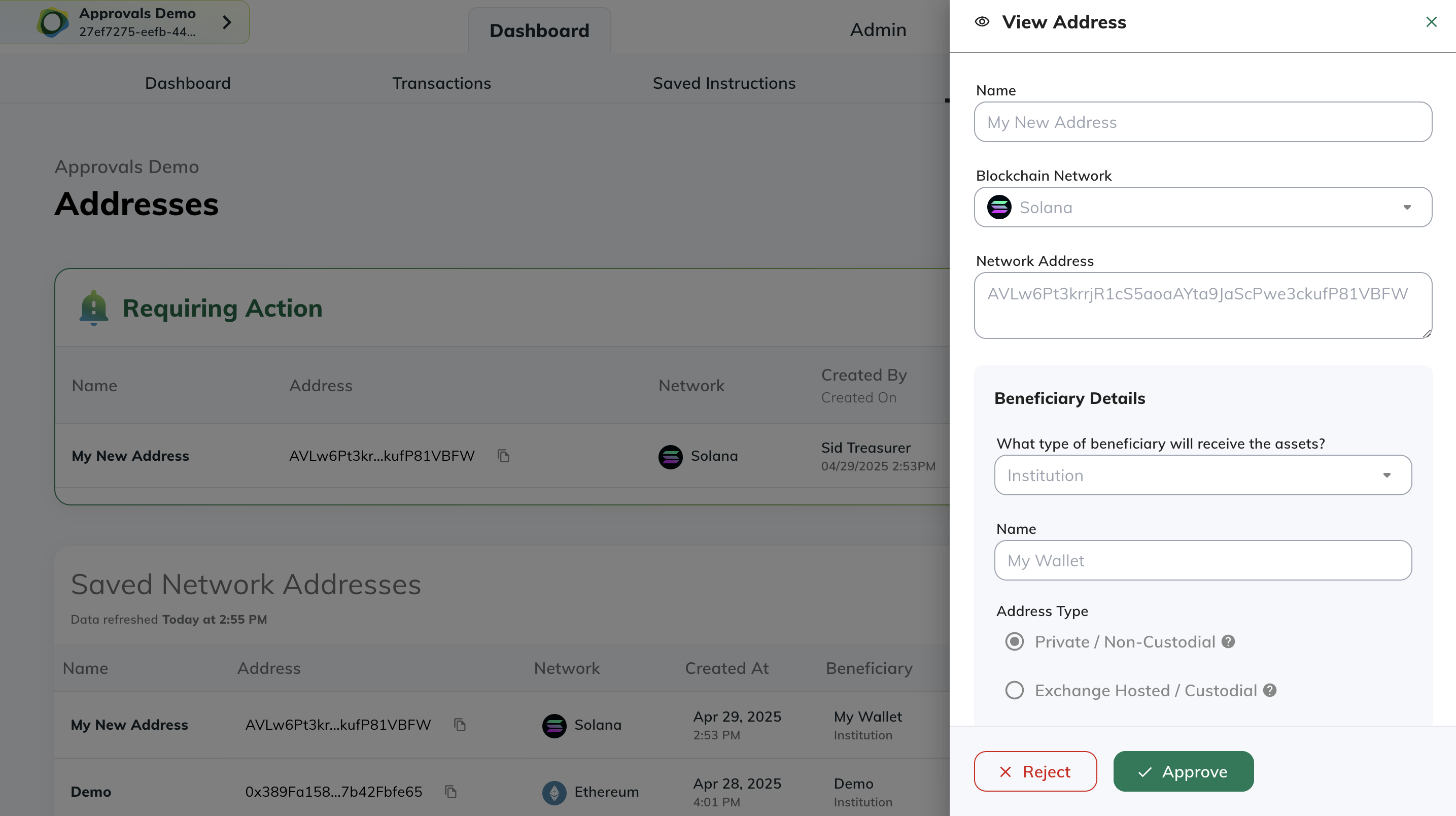This screenshot has width=1456, height=816.
Task: Click help icon beside Exchange Hosted / Custodial
Action: [x=1269, y=691]
